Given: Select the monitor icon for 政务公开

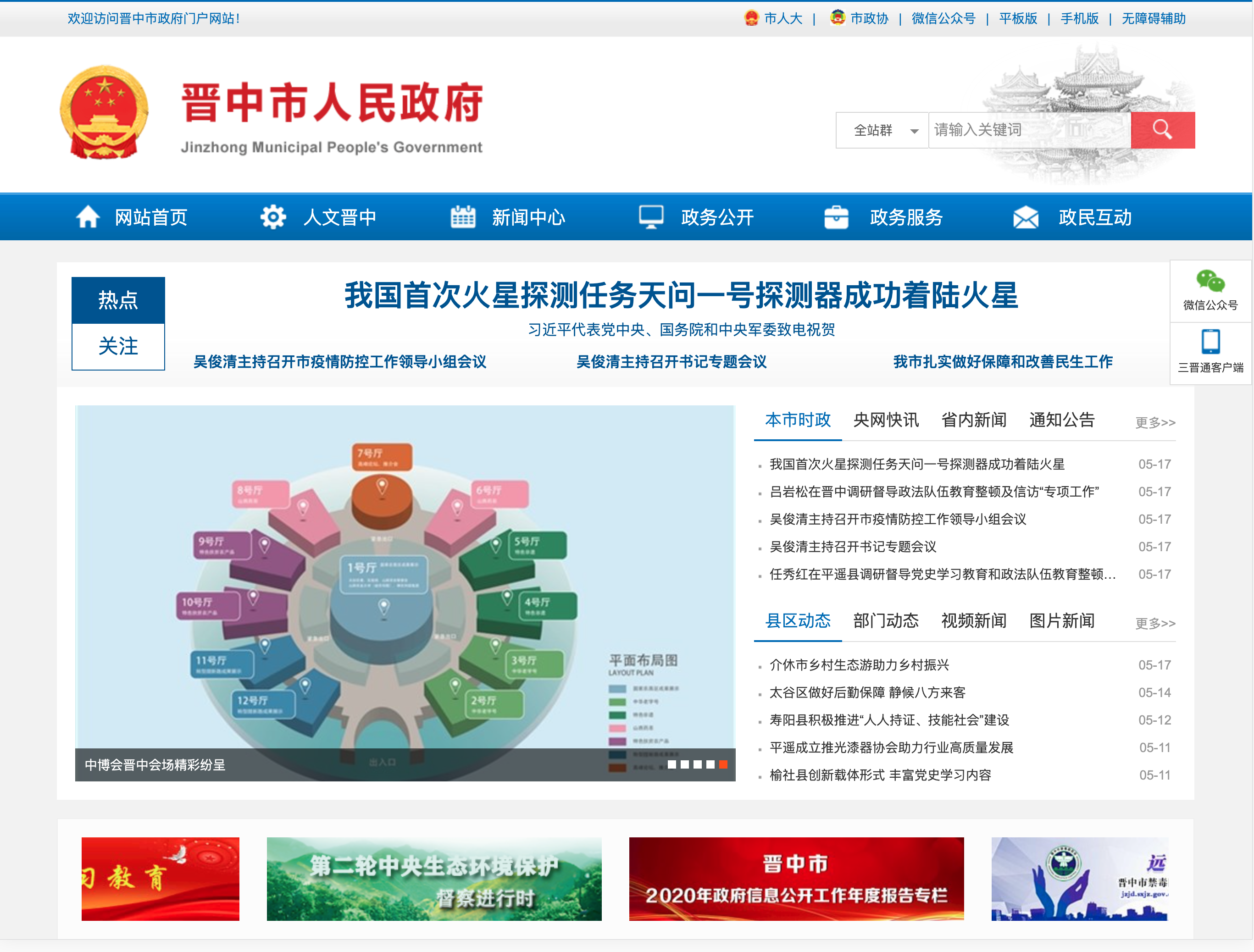Looking at the screenshot, I should (x=651, y=216).
